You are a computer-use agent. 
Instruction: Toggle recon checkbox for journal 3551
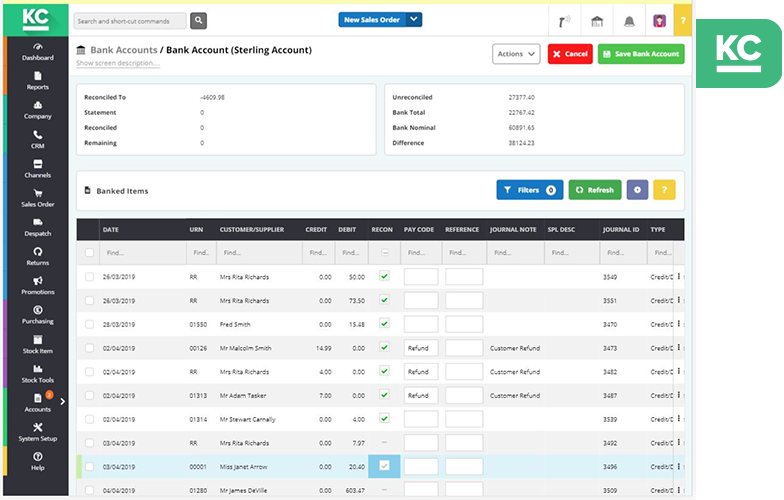click(384, 300)
